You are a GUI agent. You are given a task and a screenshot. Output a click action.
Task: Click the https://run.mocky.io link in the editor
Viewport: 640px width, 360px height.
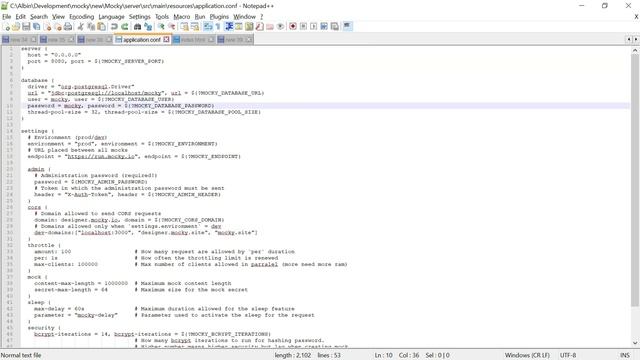coord(101,156)
